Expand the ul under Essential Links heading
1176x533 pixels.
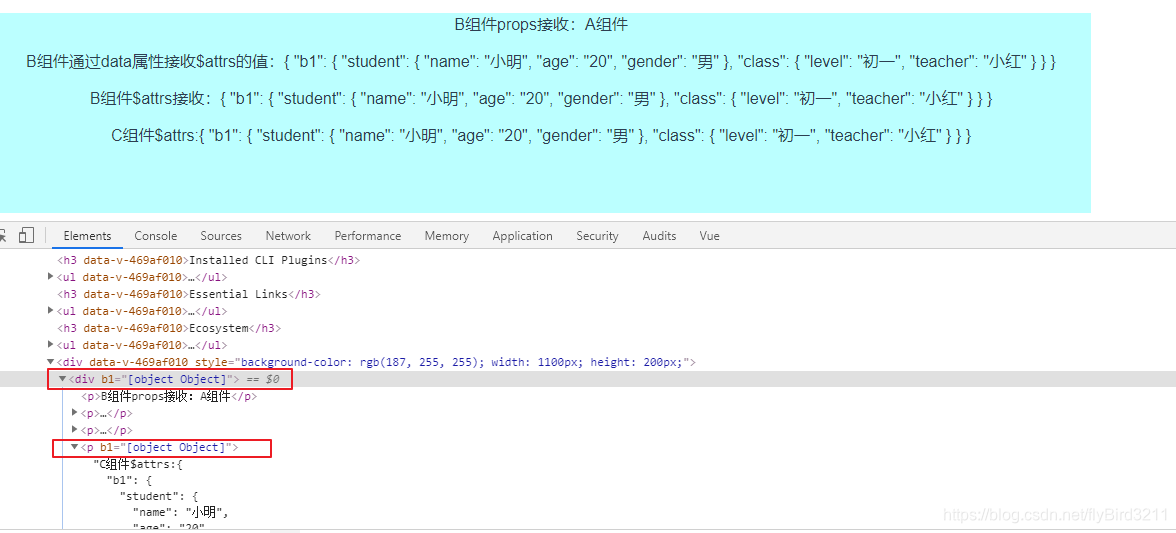pos(50,310)
